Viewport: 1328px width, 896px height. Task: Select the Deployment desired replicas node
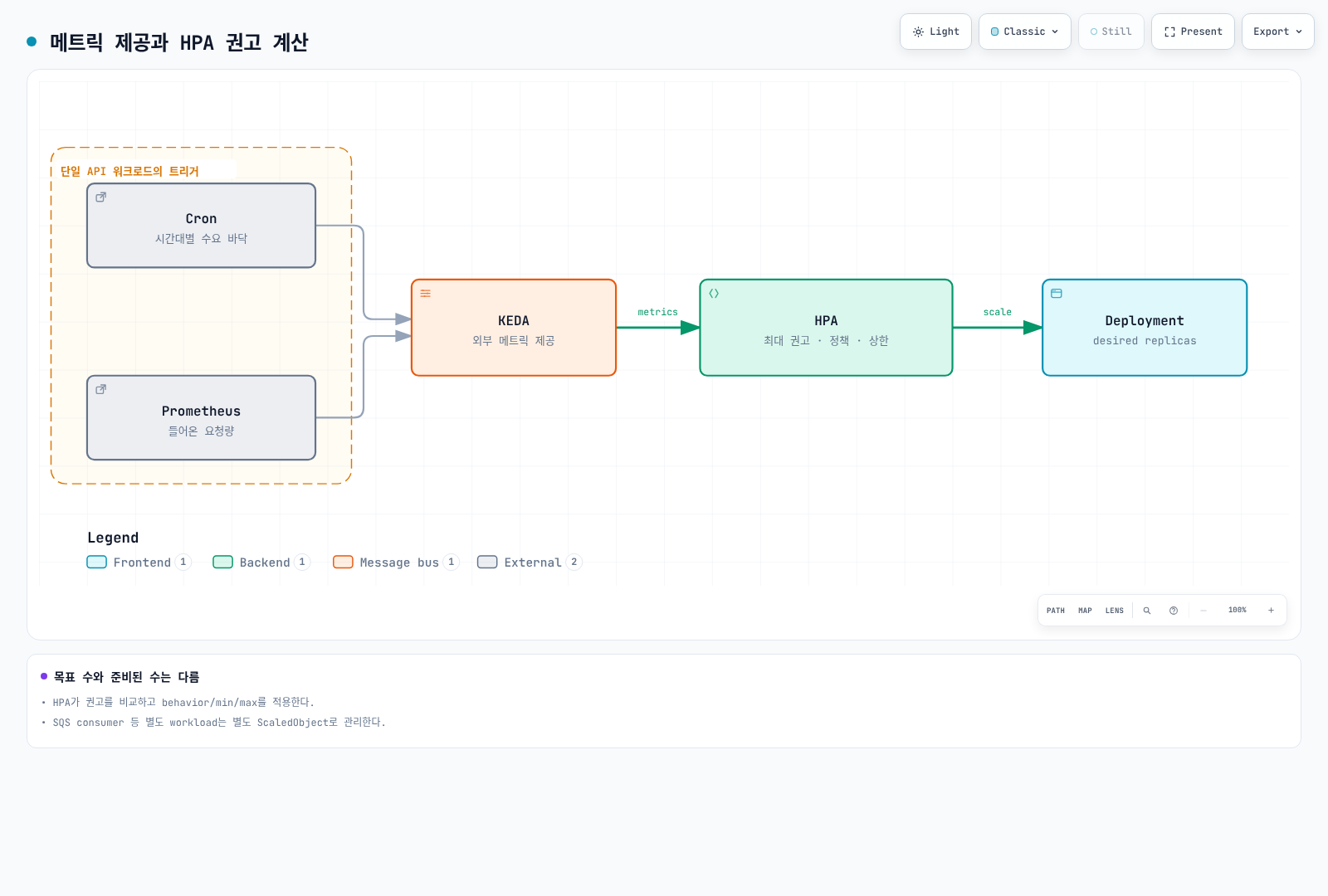(1145, 328)
